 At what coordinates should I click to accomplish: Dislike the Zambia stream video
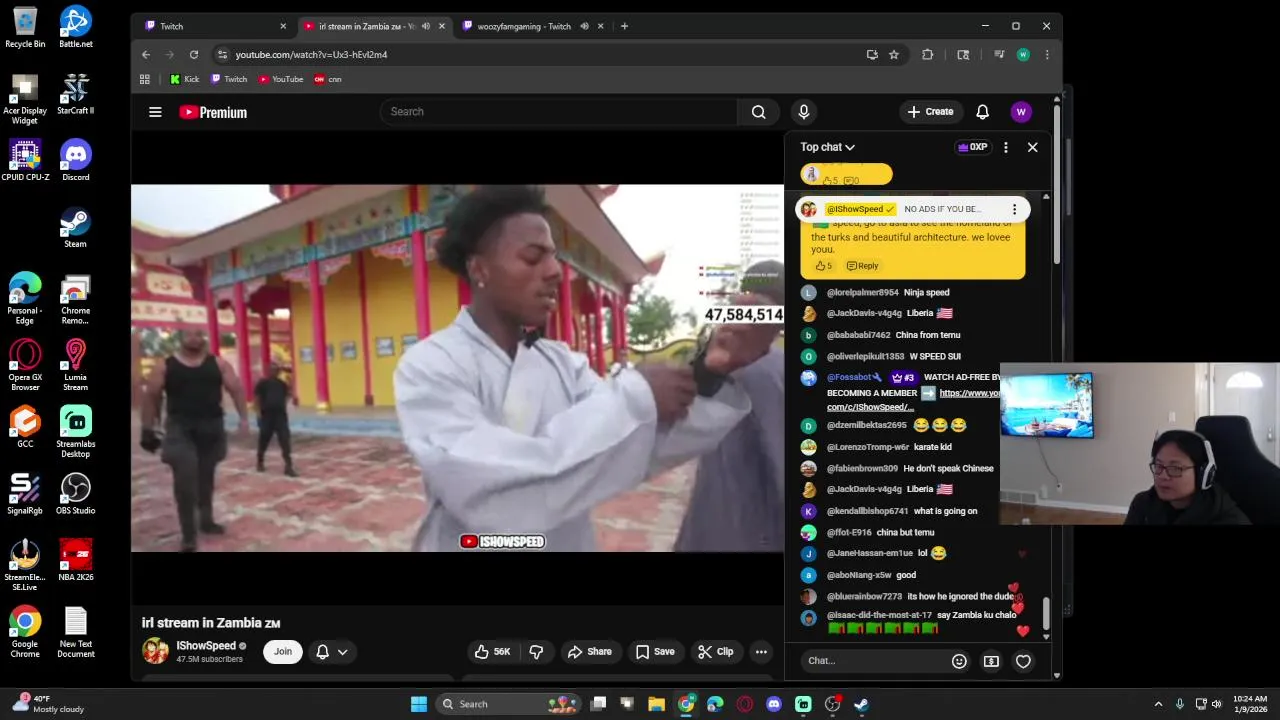pos(536,652)
